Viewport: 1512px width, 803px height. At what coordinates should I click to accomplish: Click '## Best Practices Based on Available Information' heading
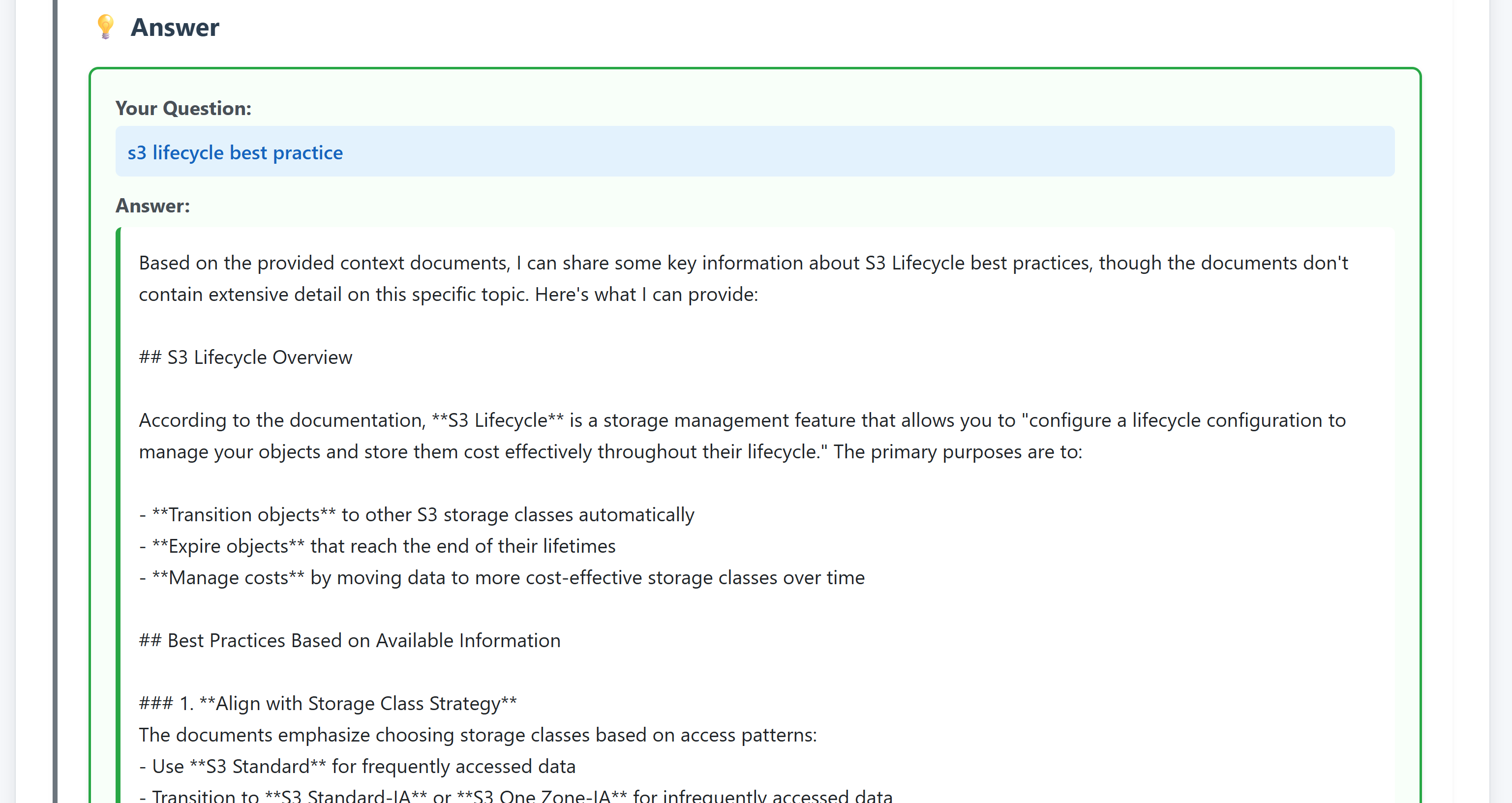pyautogui.click(x=349, y=641)
